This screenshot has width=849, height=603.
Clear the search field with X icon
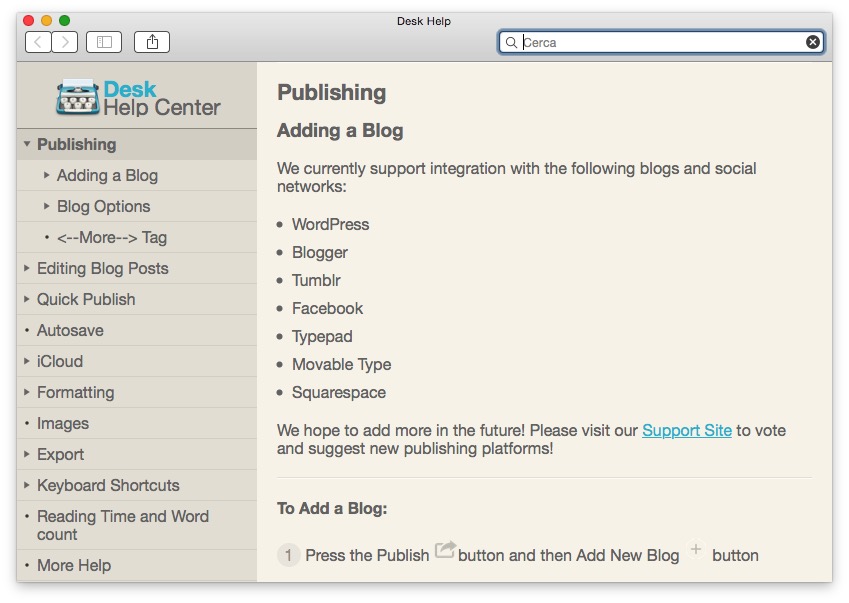pyautogui.click(x=813, y=42)
